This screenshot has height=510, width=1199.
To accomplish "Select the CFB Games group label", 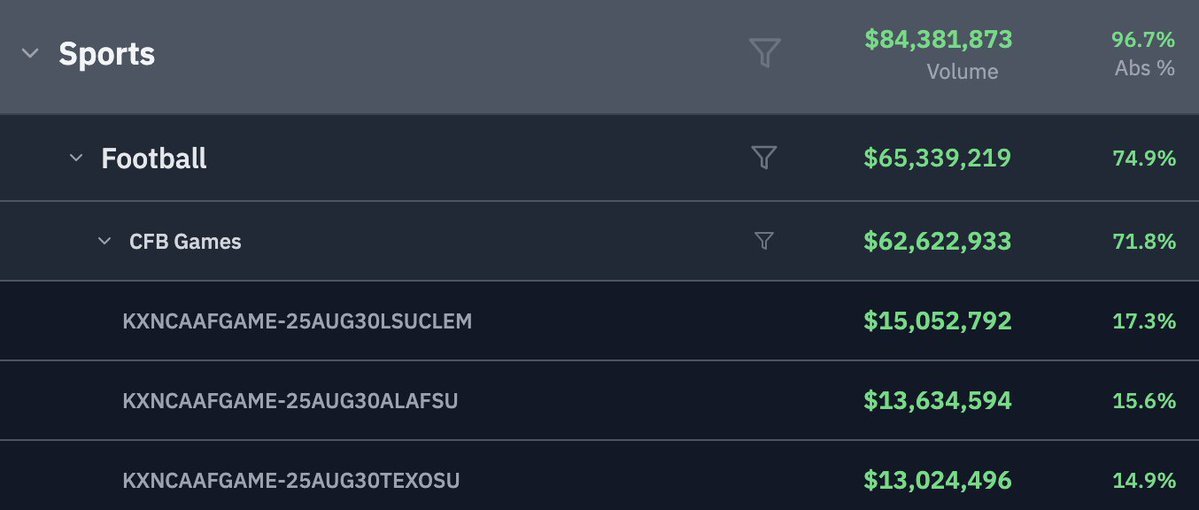I will (x=185, y=242).
